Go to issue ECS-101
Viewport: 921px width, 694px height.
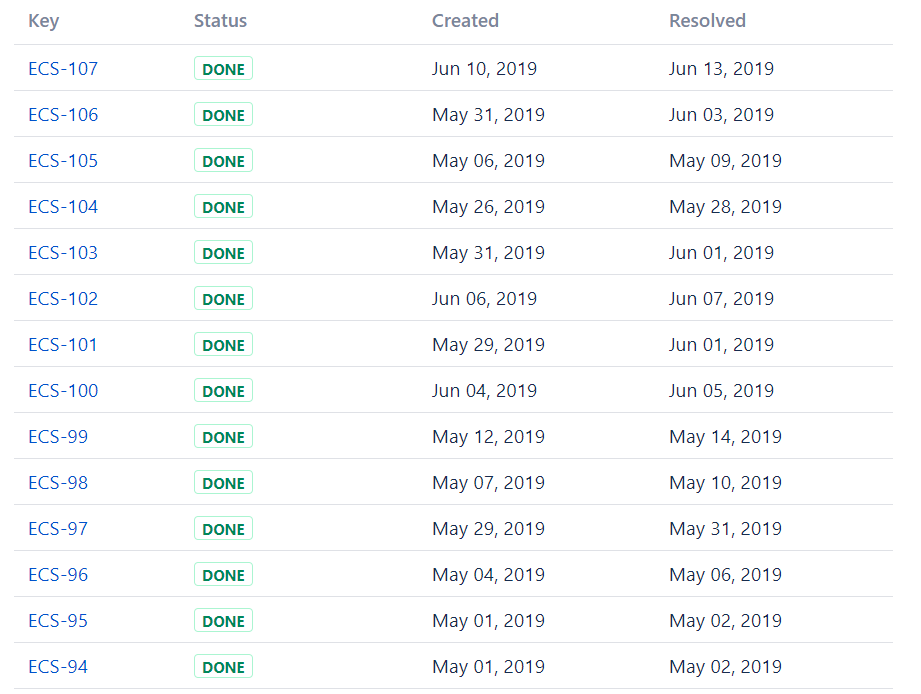[x=63, y=345]
